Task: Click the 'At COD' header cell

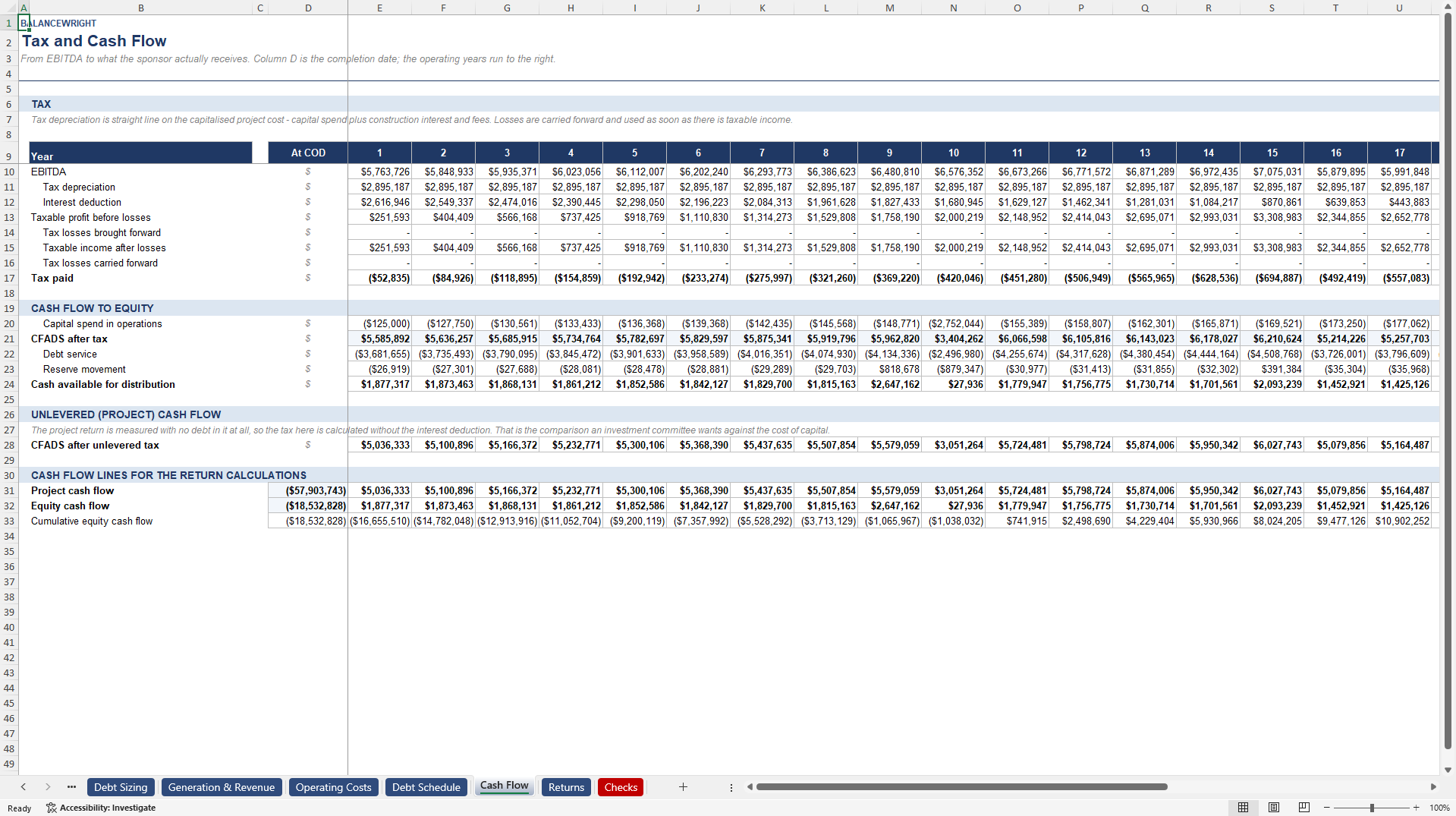Action: pos(308,153)
